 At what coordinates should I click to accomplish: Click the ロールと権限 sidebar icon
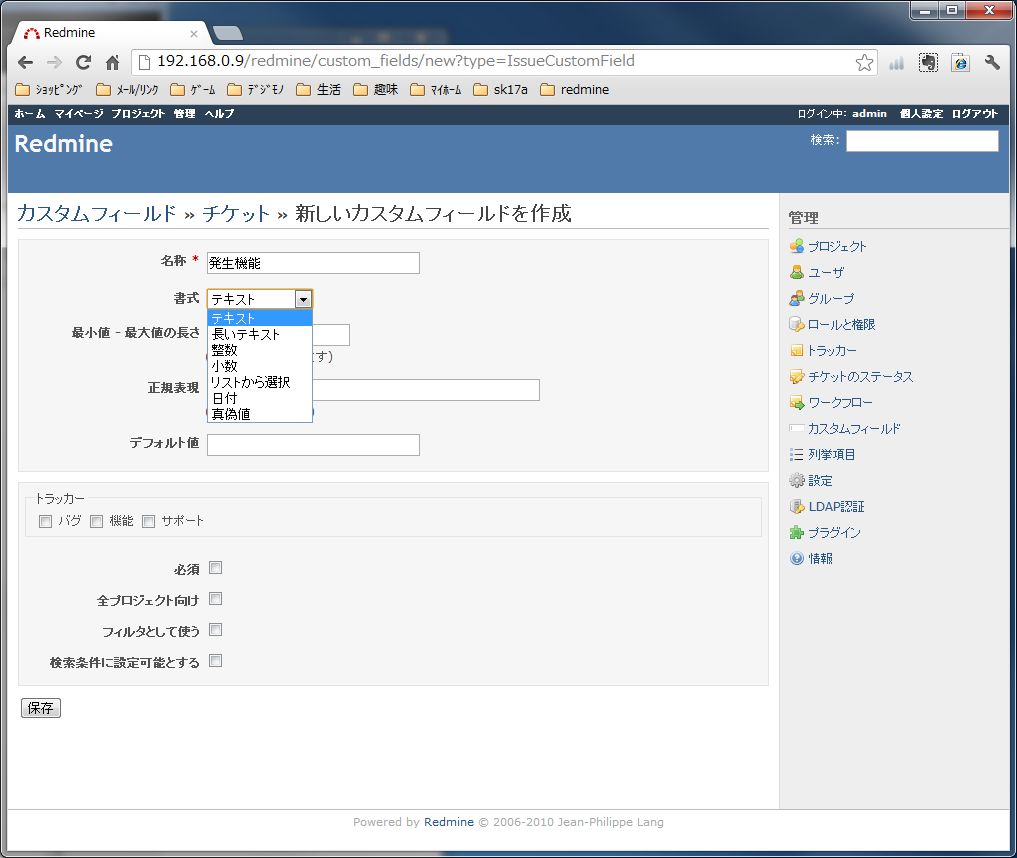796,324
